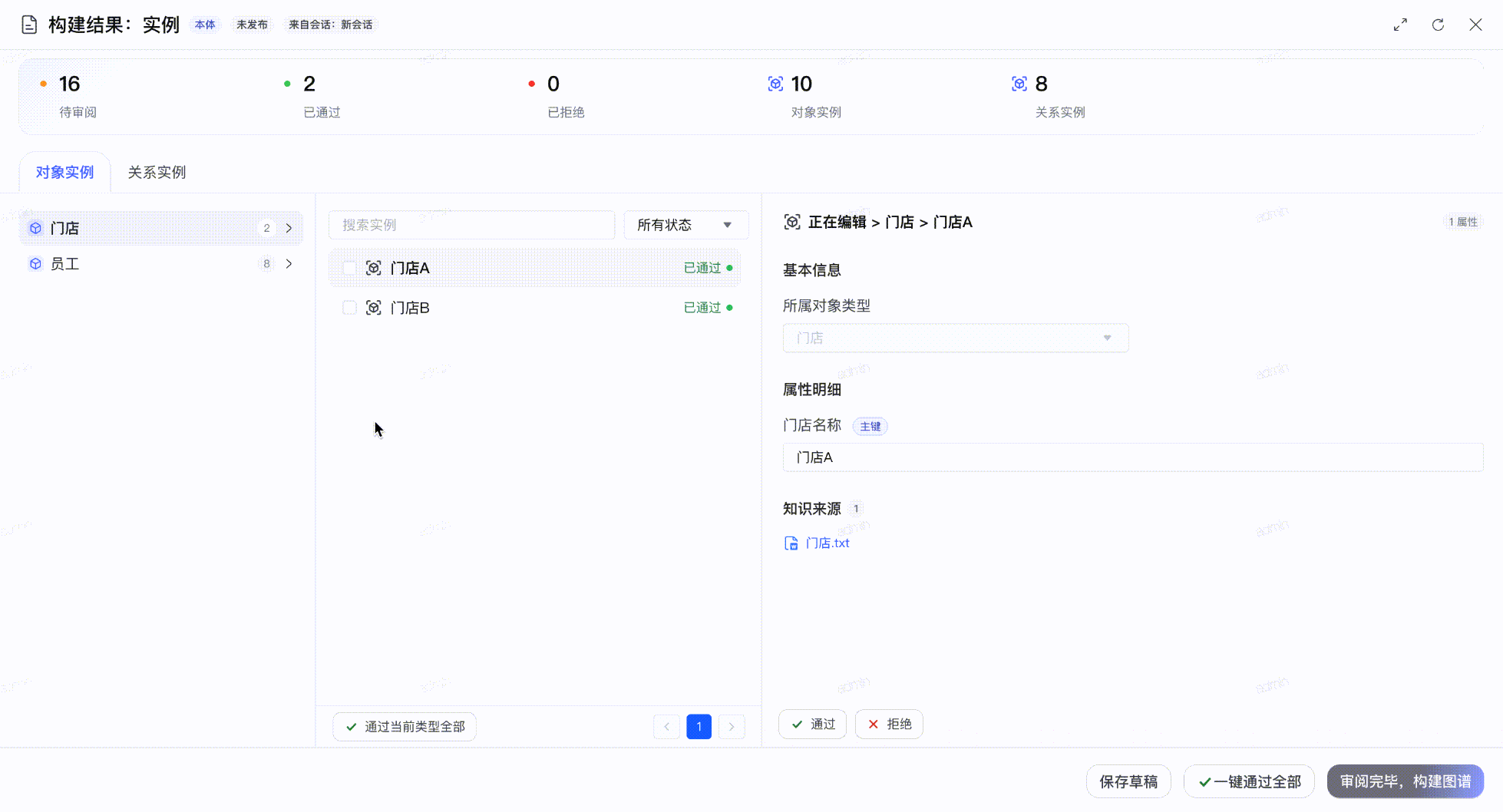1503x812 pixels.
Task: Focus the 搜索实例 search field
Action: [471, 225]
